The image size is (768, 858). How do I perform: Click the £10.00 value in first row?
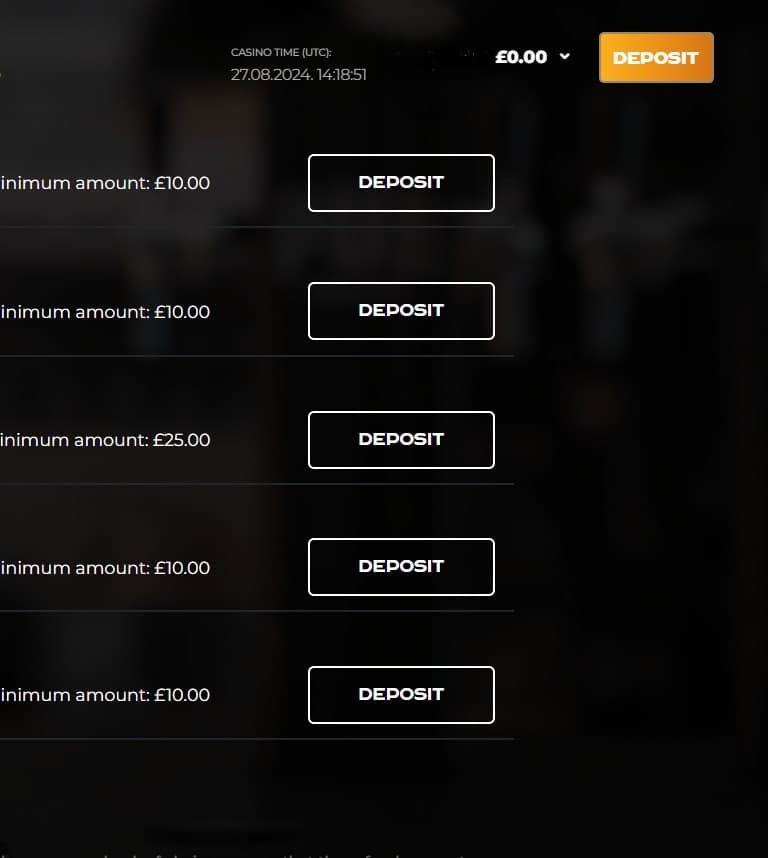pos(182,183)
